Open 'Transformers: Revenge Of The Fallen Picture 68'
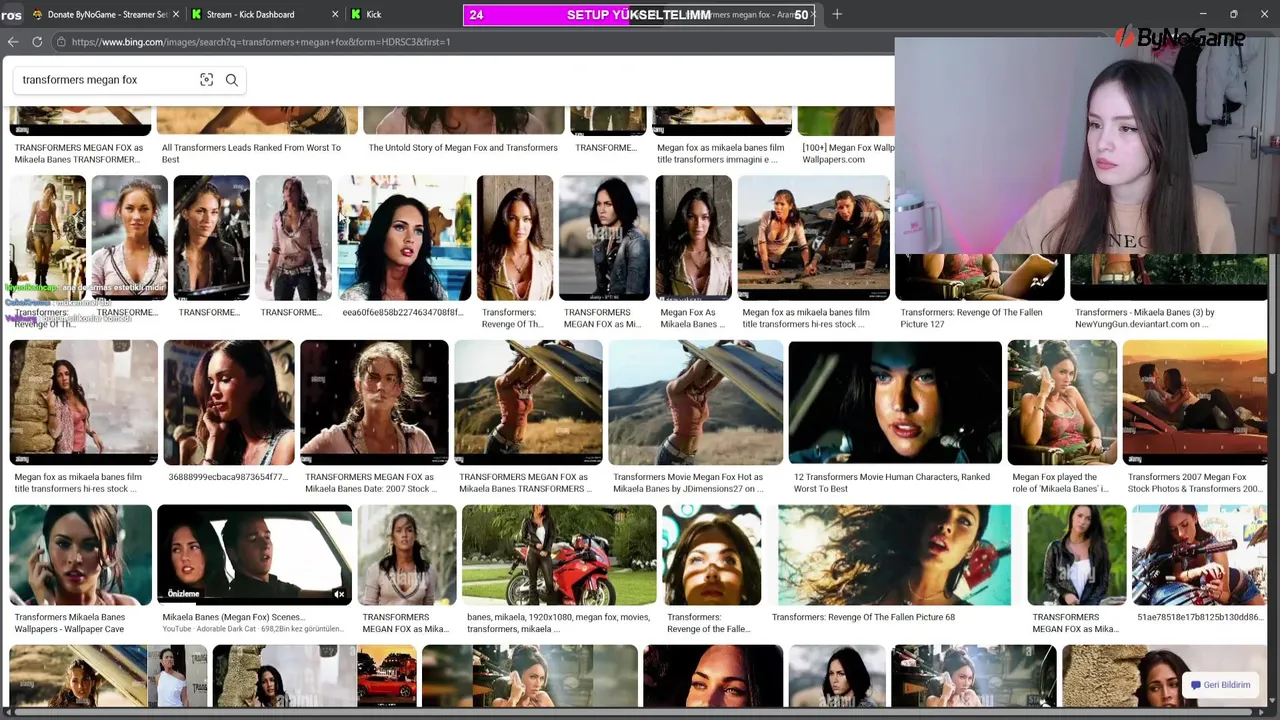 coord(863,617)
